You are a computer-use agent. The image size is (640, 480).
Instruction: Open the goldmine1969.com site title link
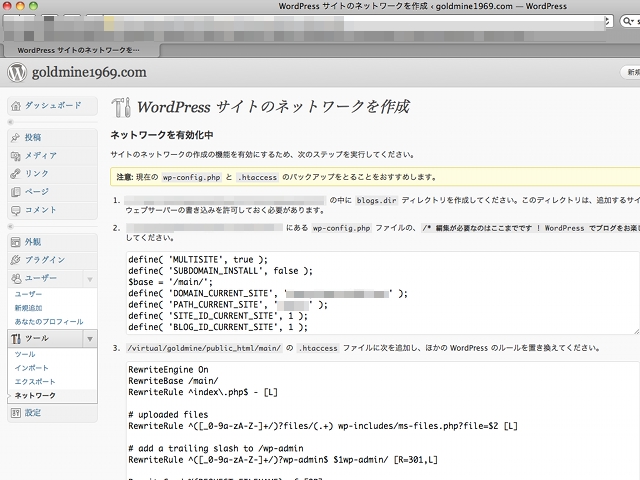click(89, 72)
